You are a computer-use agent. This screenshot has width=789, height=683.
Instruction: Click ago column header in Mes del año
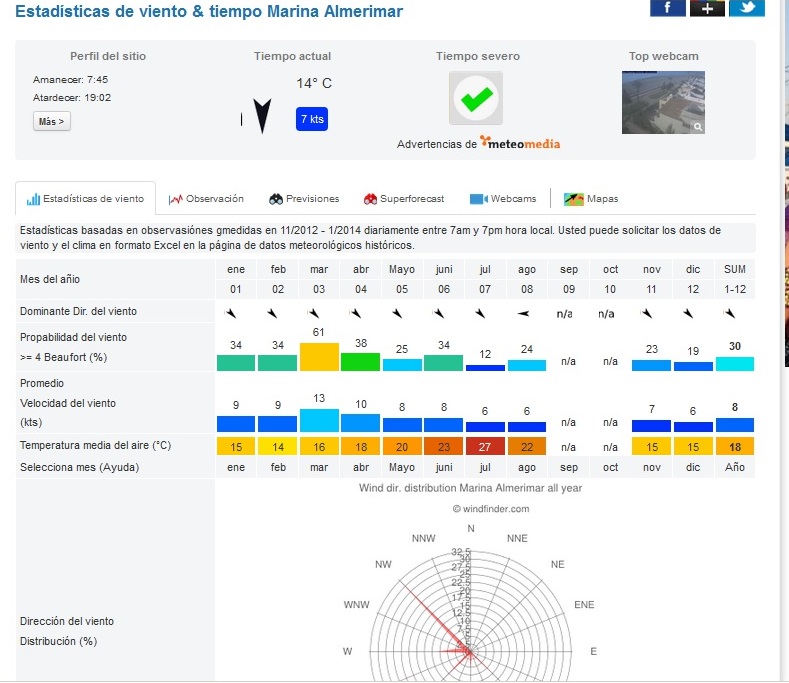point(527,269)
